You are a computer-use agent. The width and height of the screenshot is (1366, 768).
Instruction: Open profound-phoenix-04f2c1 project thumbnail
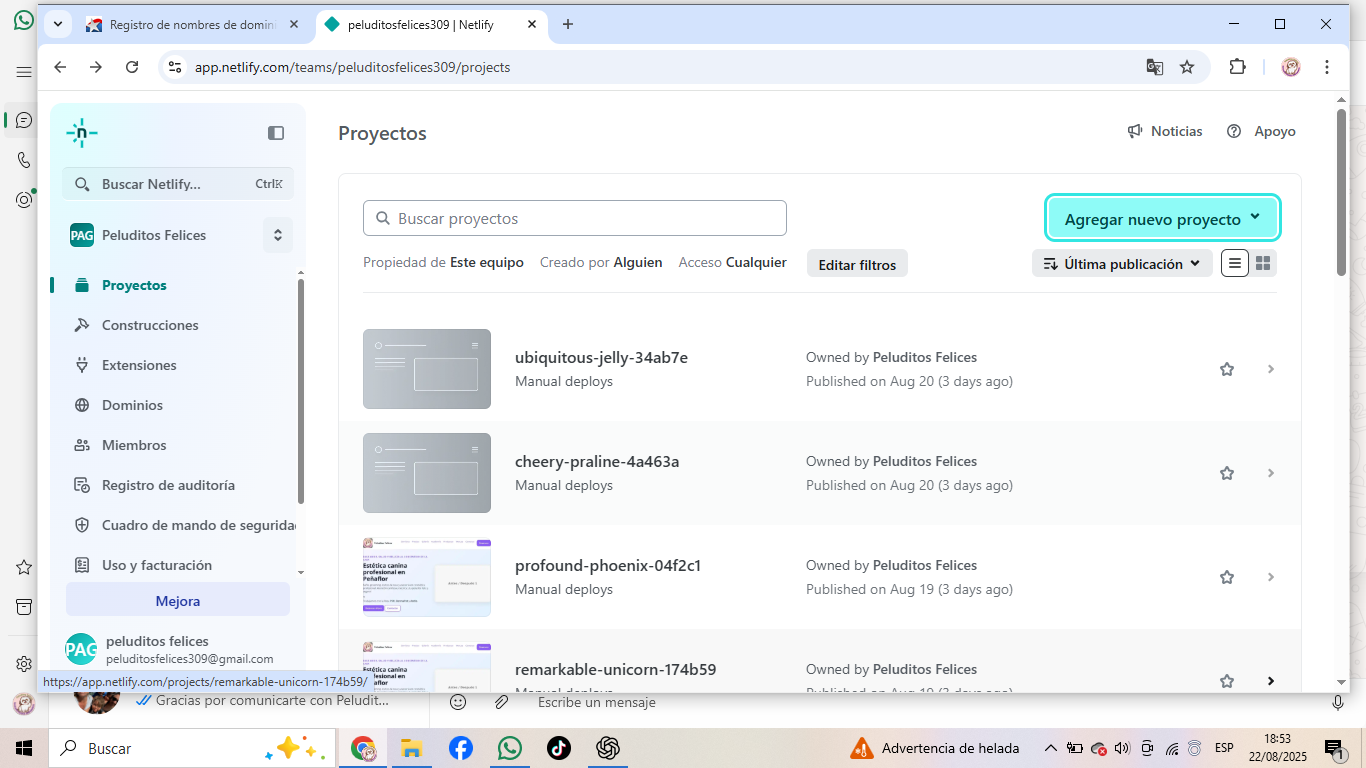click(x=427, y=577)
